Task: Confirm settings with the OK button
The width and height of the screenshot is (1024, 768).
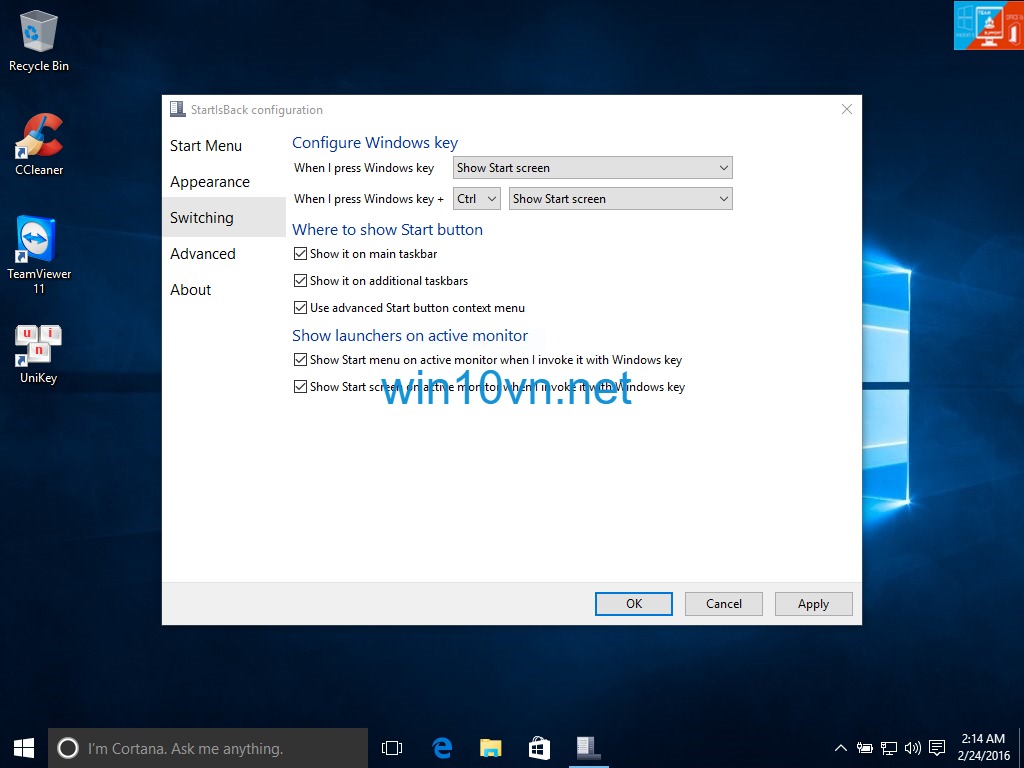Action: 633,603
